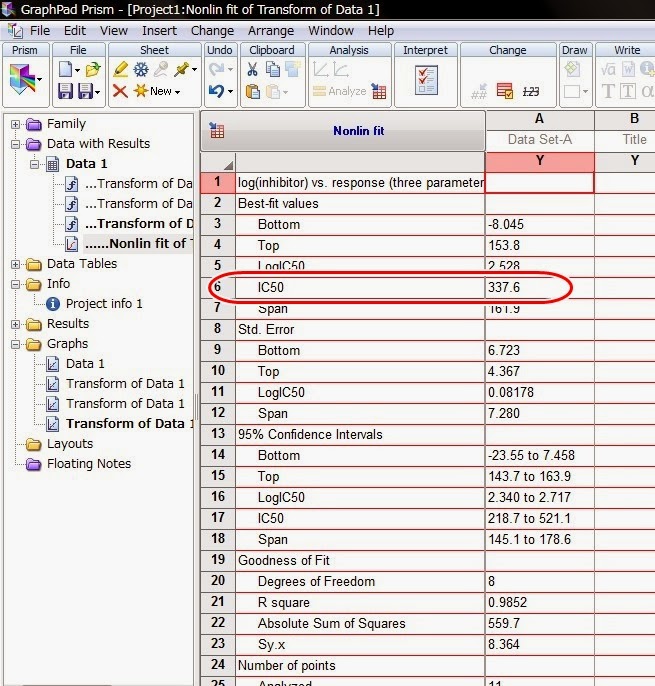
Task: Delete the sheet with the red X icon
Action: pyautogui.click(x=120, y=91)
